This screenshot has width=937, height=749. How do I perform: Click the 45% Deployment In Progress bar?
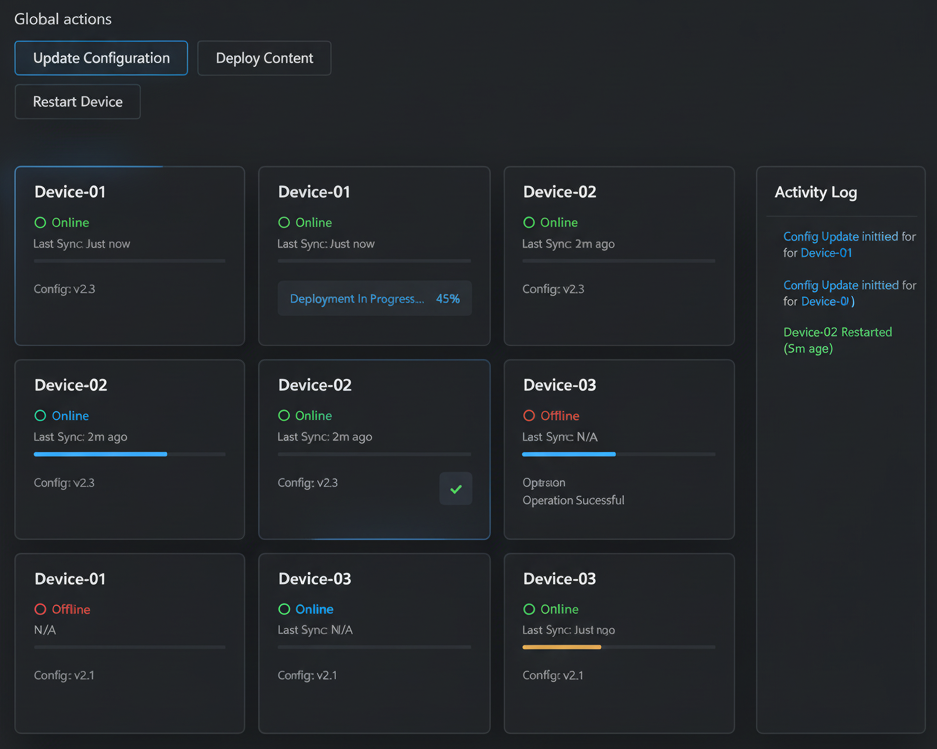[374, 298]
